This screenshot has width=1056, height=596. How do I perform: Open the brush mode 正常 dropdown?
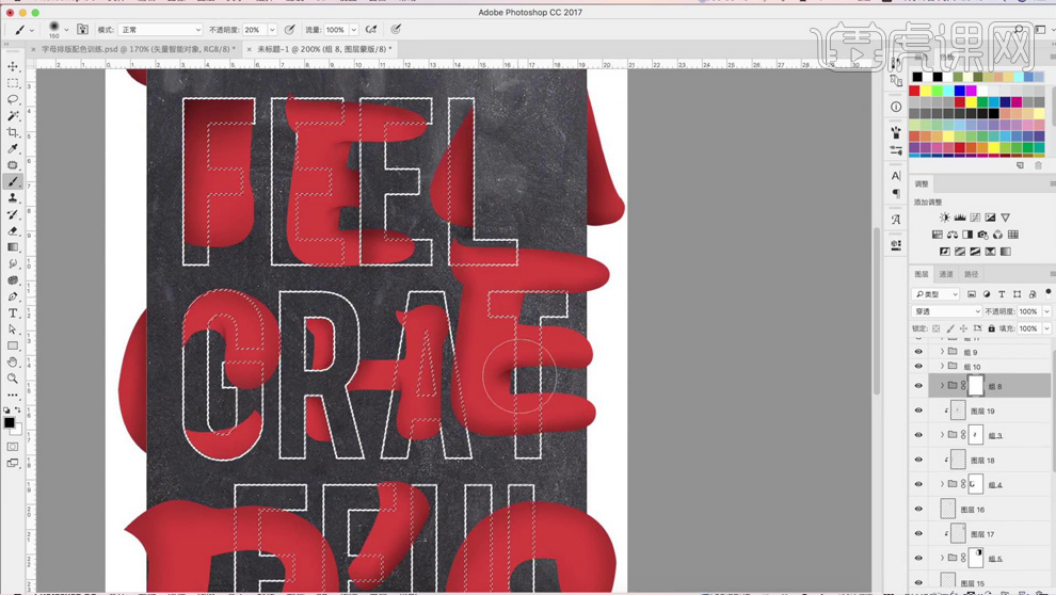(160, 30)
